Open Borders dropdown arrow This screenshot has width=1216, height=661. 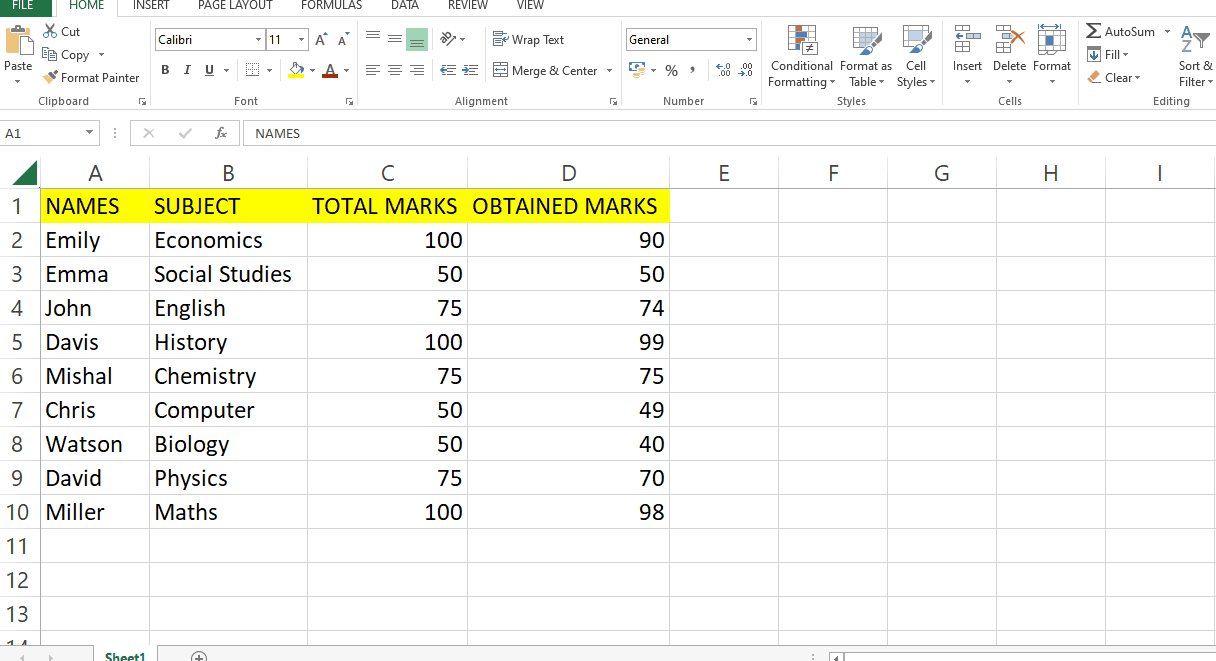coord(270,71)
